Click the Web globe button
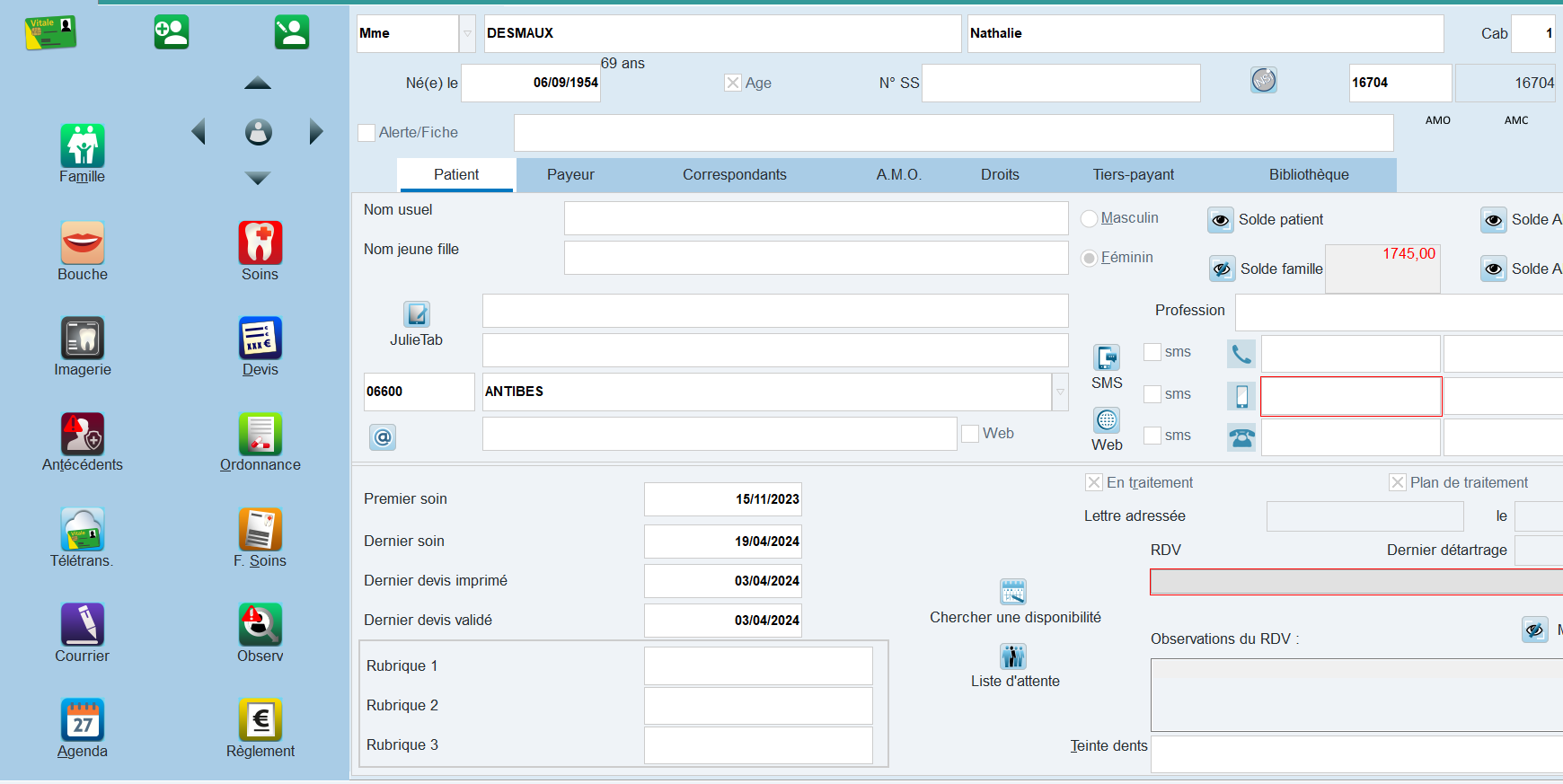 tap(1107, 419)
